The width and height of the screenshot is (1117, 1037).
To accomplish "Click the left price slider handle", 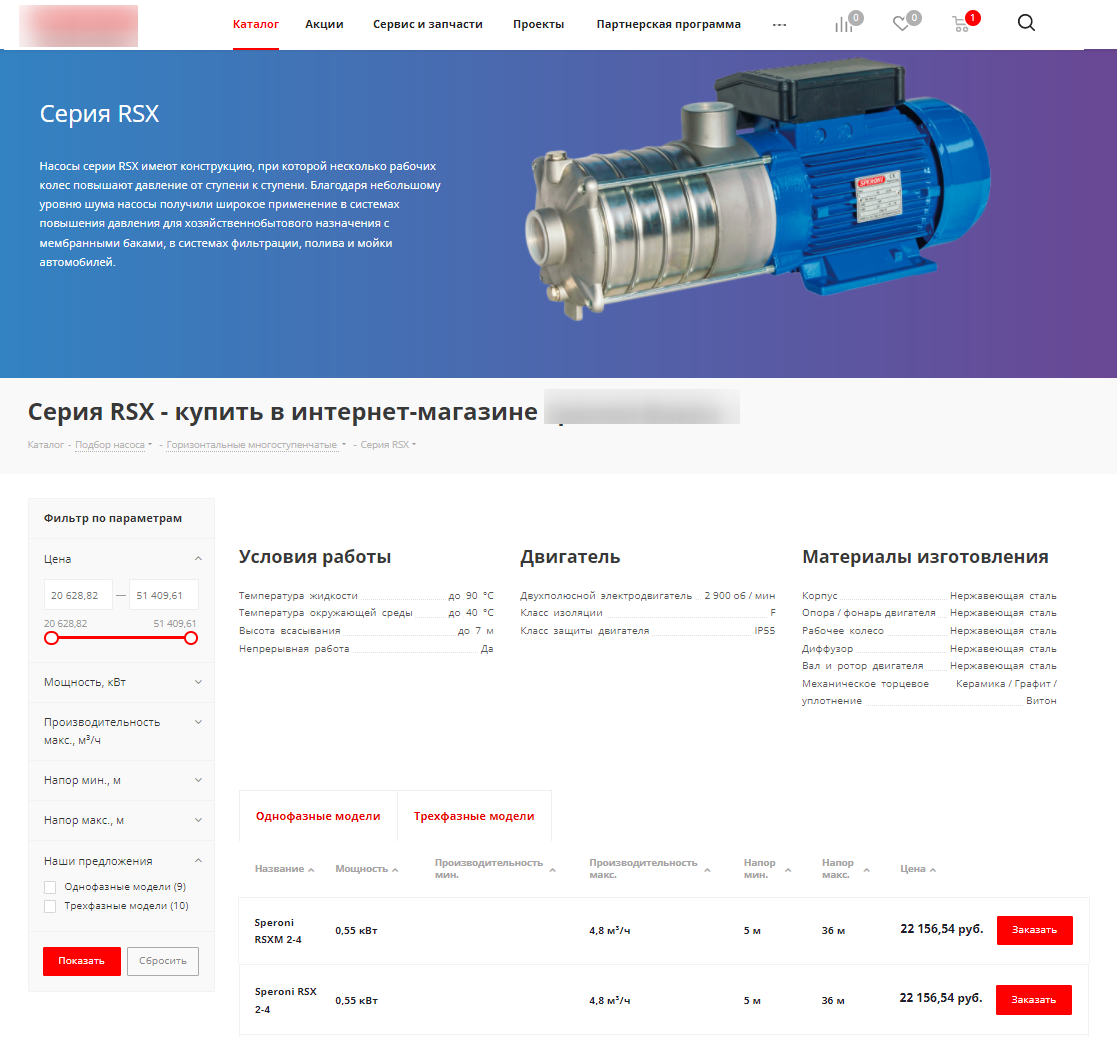I will pyautogui.click(x=51, y=638).
